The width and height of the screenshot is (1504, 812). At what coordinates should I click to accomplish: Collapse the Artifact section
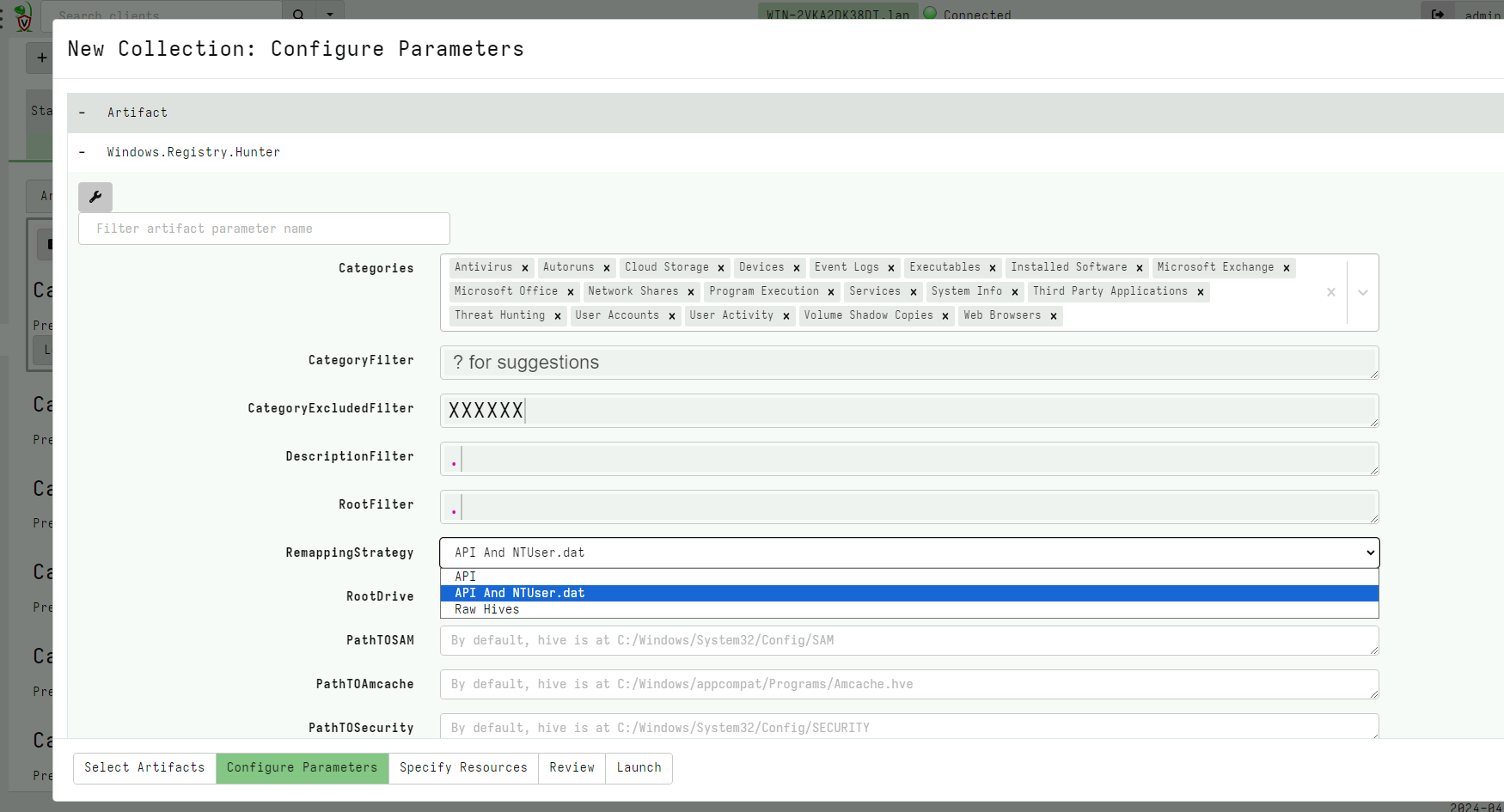(x=82, y=113)
